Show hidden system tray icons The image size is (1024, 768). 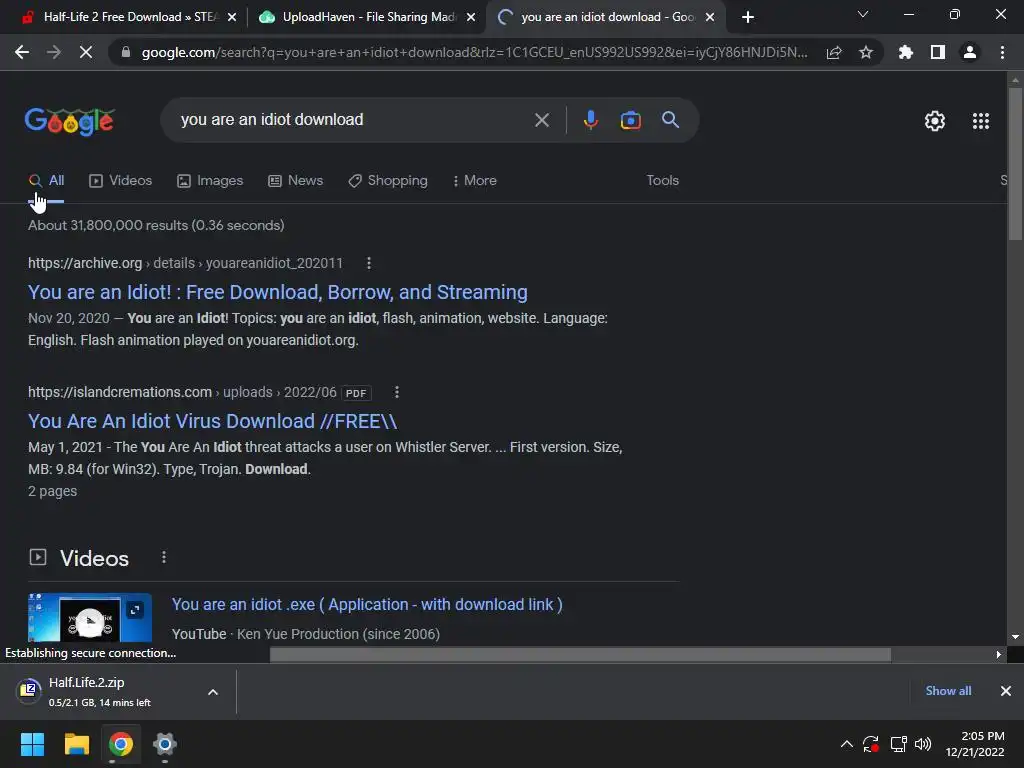[x=846, y=744]
